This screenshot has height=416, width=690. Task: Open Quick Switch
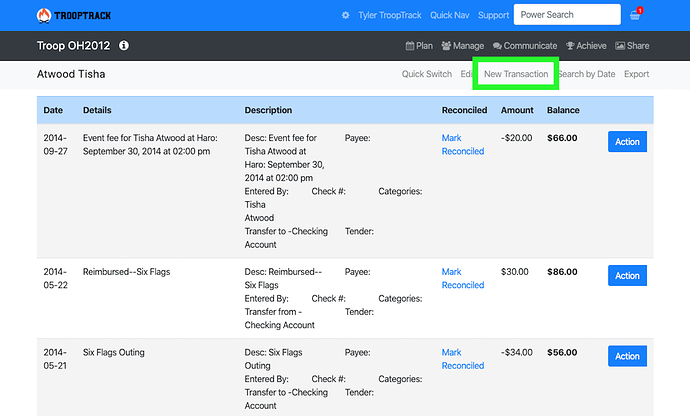click(x=427, y=74)
